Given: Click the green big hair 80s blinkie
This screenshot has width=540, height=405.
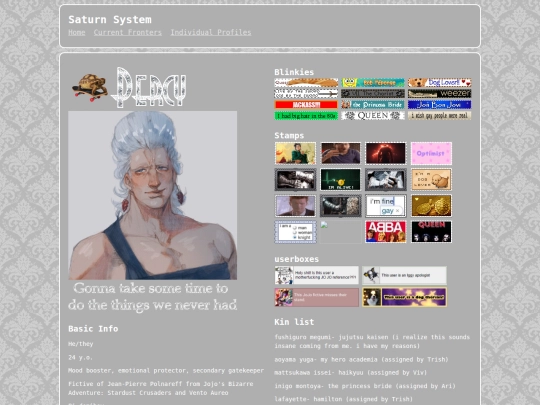Looking at the screenshot, I should coord(306,116).
